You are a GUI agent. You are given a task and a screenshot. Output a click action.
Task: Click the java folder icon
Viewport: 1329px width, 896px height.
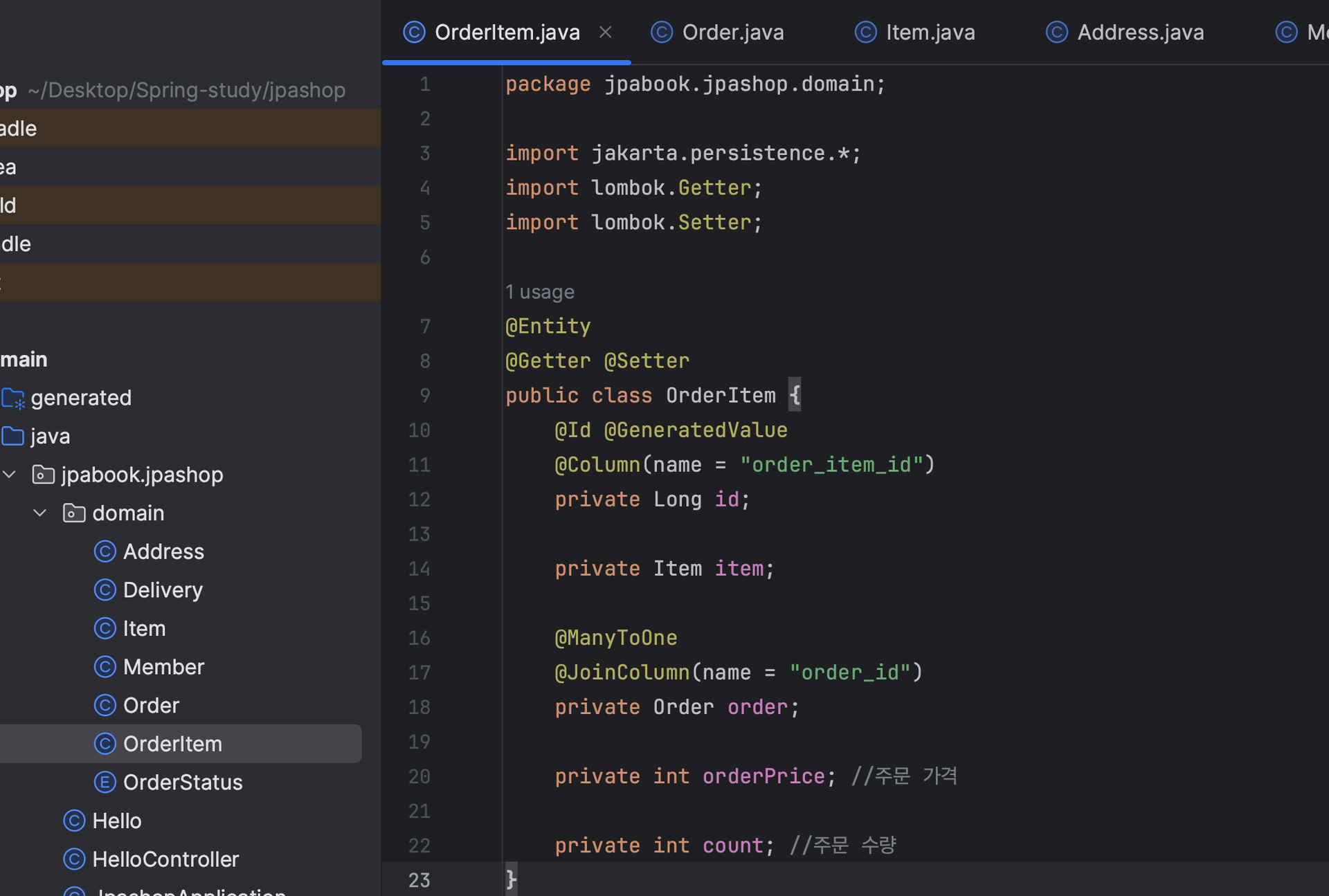click(13, 436)
